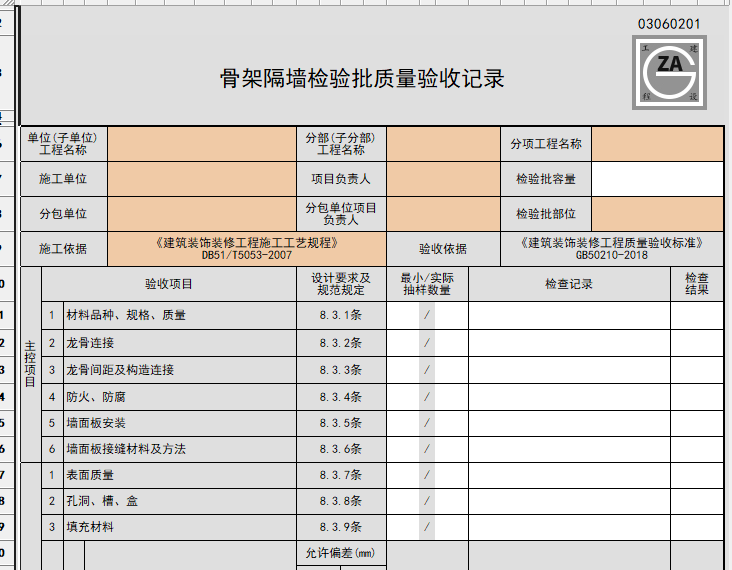
Task: Click the orange field next to 分项工程名称
Action: tap(657, 144)
